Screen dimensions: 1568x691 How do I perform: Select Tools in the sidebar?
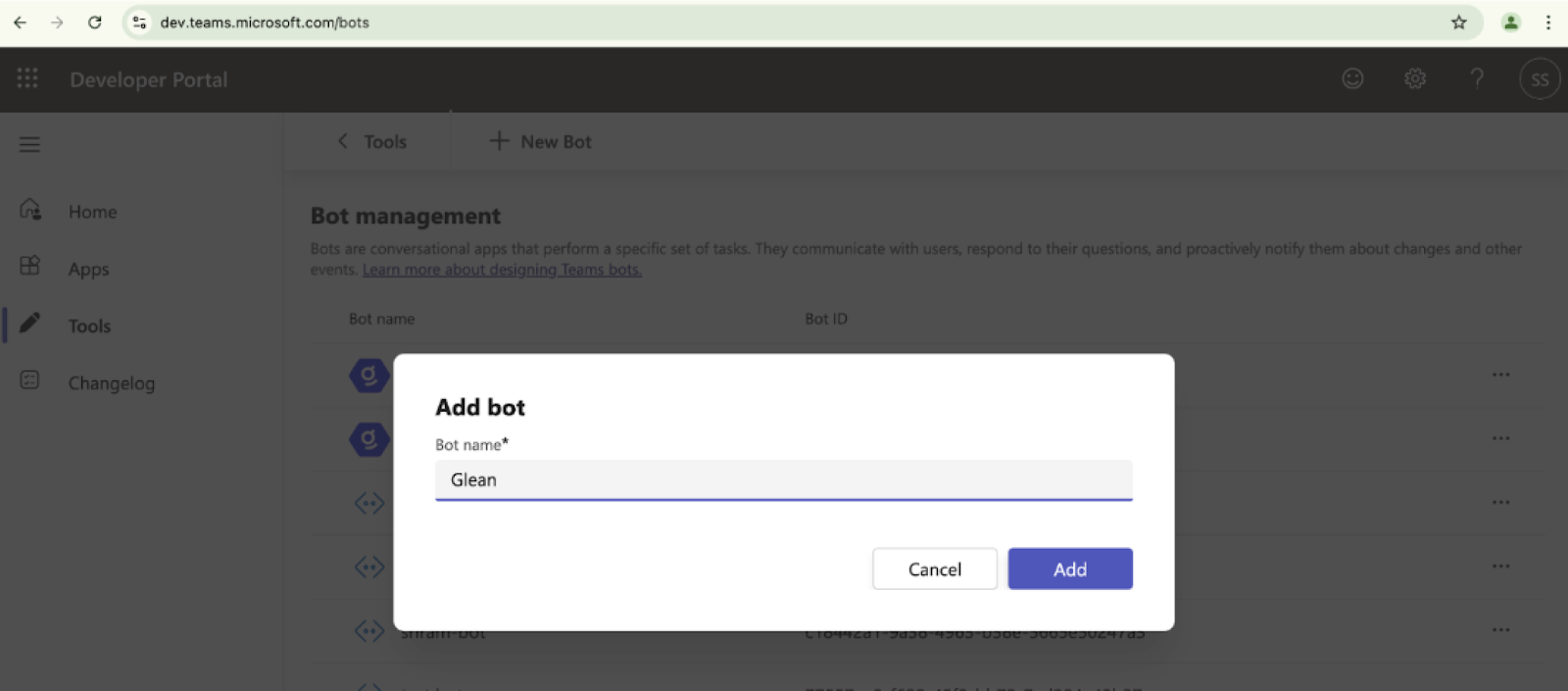(x=89, y=326)
